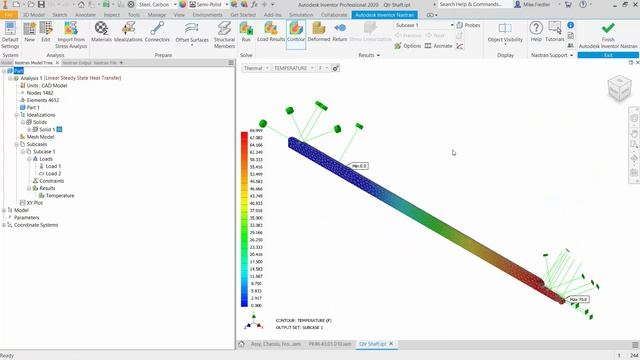Screen dimensions: 640x360
Task: Click the settings gear beside the units dropdown
Action: [336, 68]
